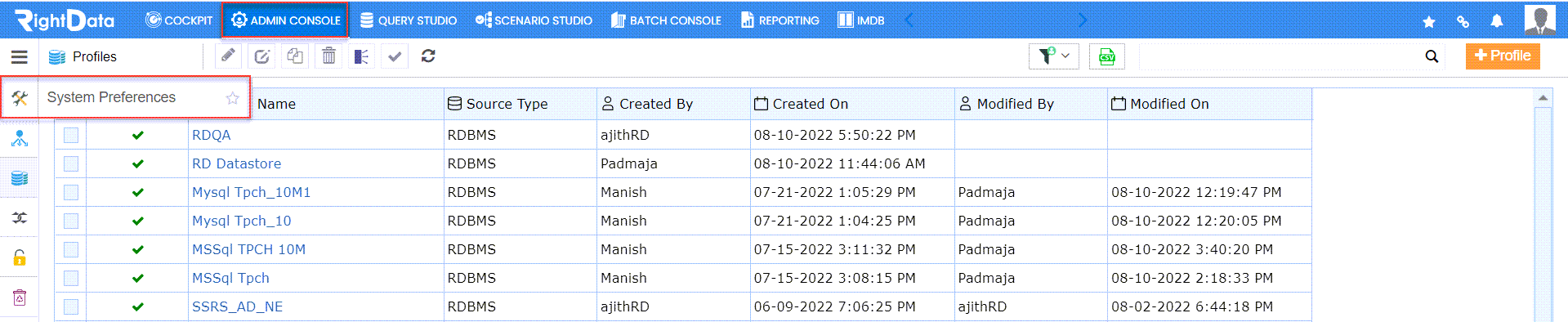Click the magnifier search icon
Image resolution: width=1568 pixels, height=322 pixels.
tap(1432, 56)
